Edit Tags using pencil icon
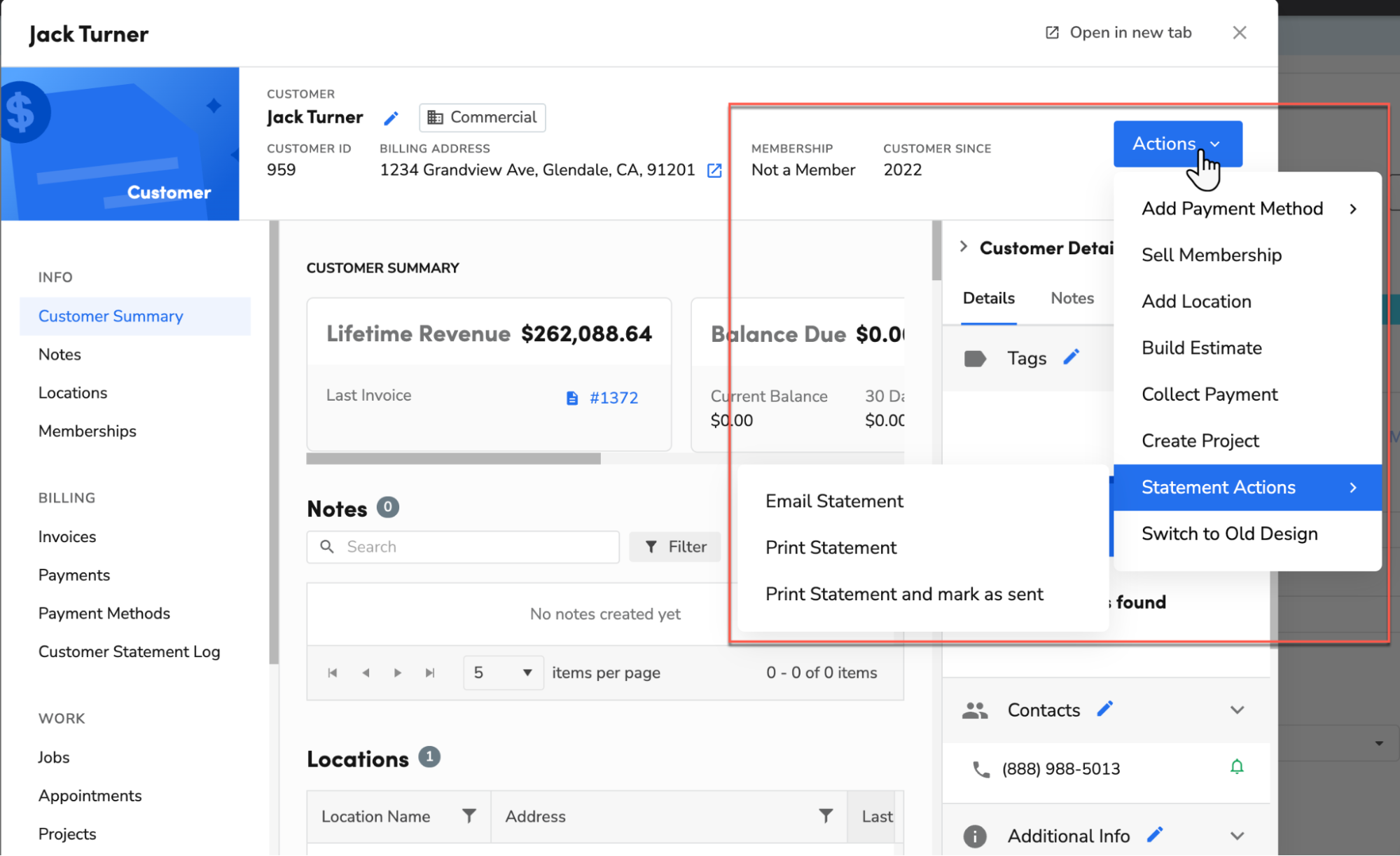 tap(1071, 357)
